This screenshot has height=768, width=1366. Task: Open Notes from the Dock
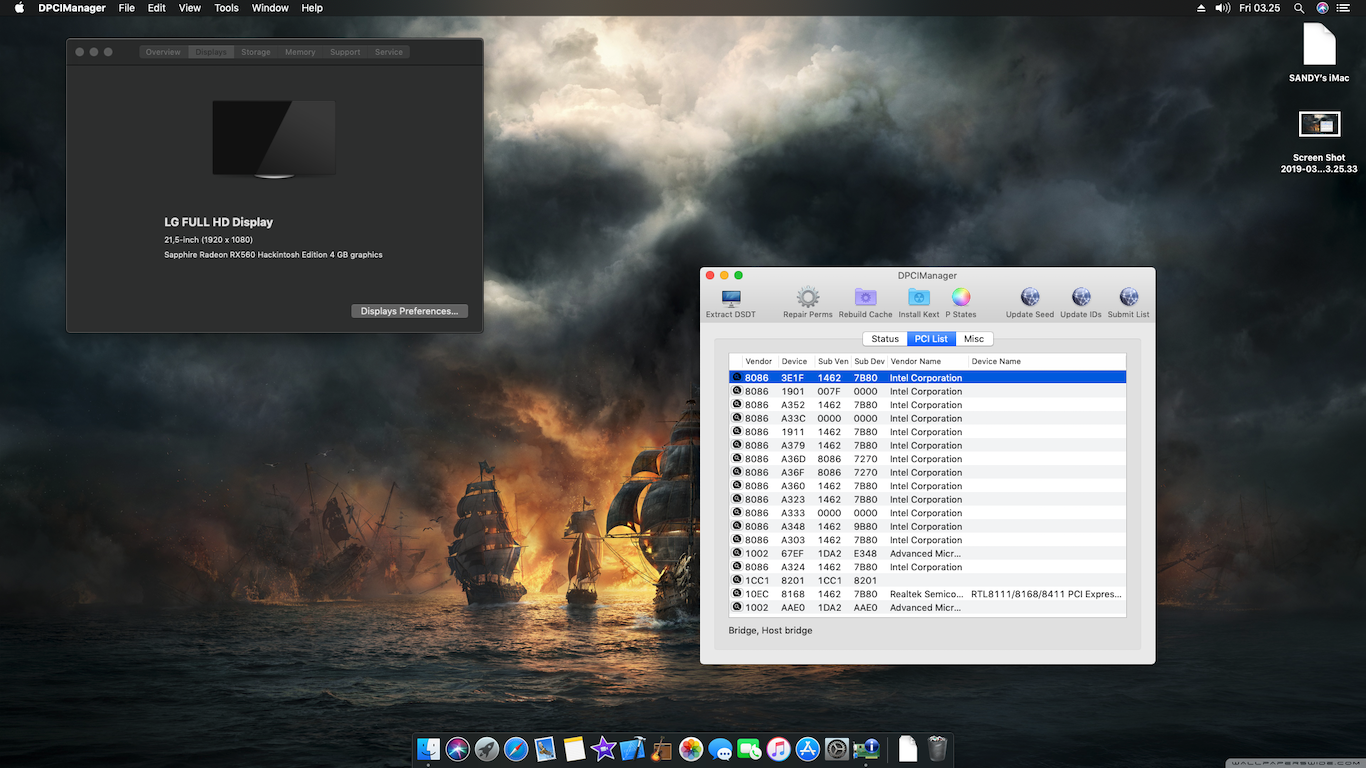click(574, 749)
